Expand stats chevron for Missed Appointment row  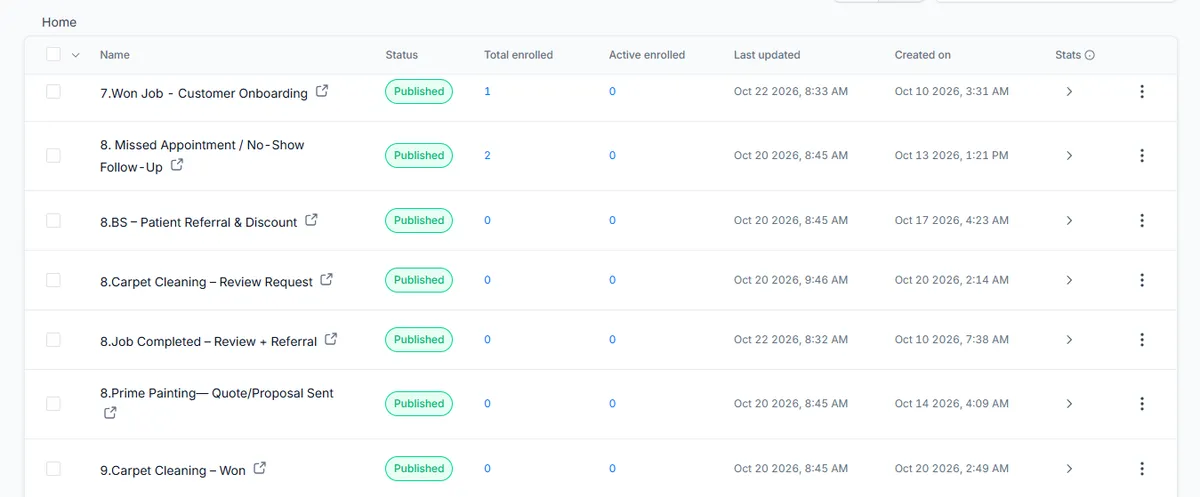coord(1069,155)
